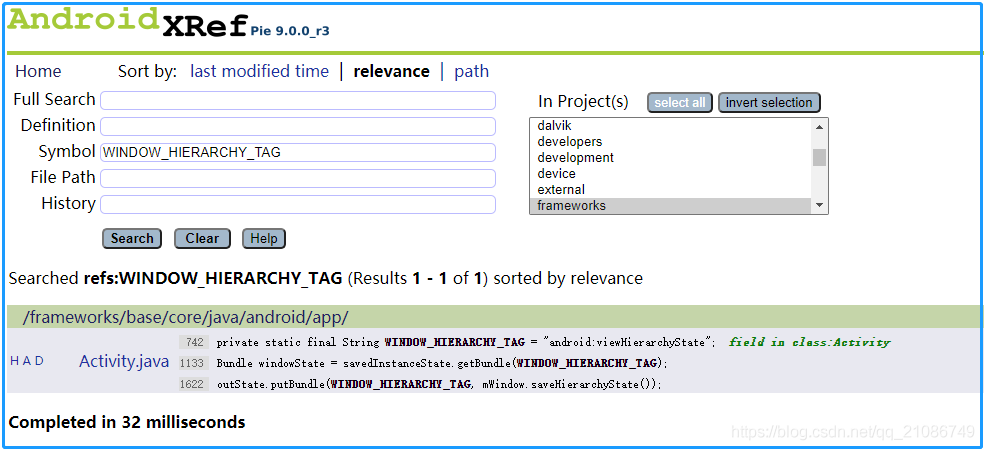Select the dalvik project in list
The height and width of the screenshot is (450, 984).
coord(671,126)
